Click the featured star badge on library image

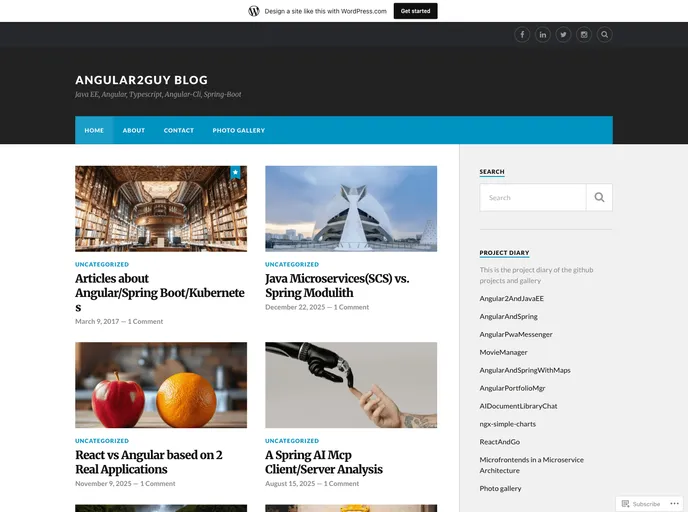pos(236,173)
